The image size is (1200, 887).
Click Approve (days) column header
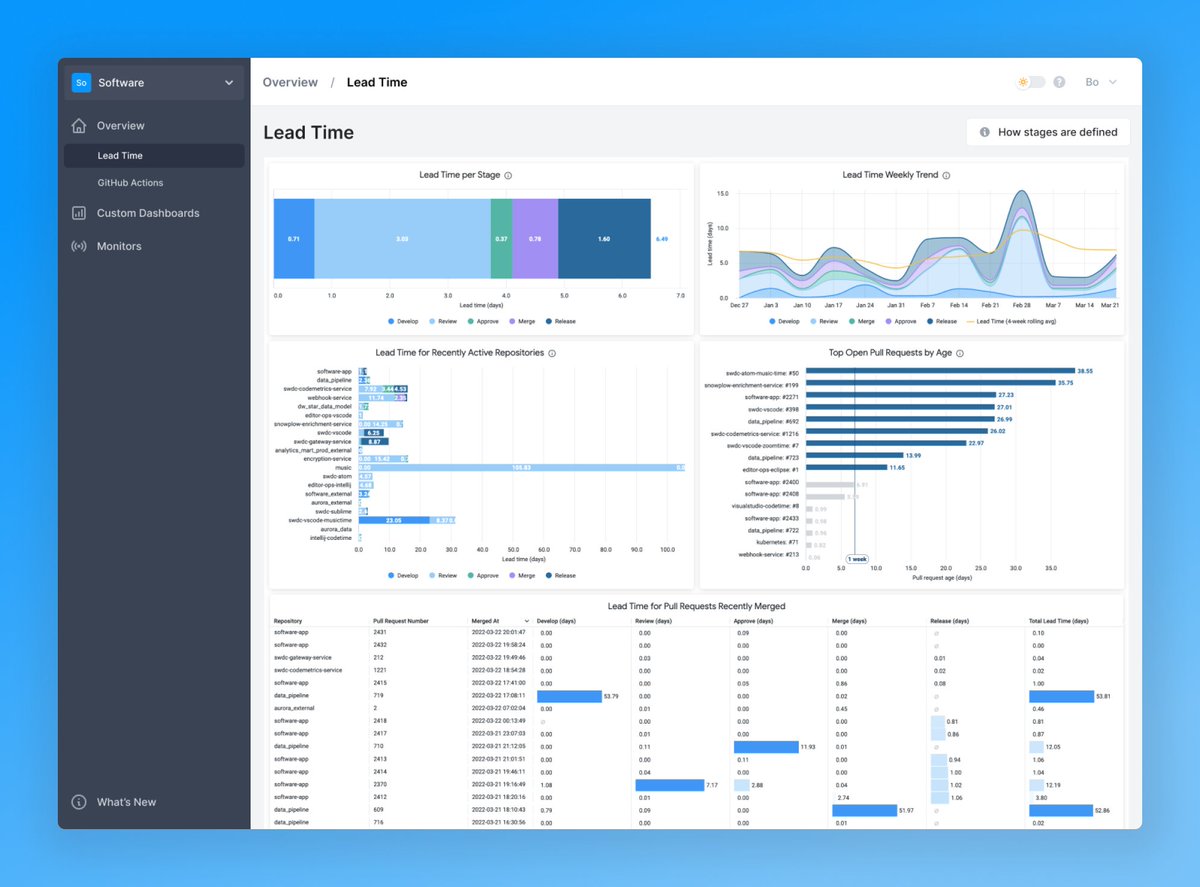755,621
